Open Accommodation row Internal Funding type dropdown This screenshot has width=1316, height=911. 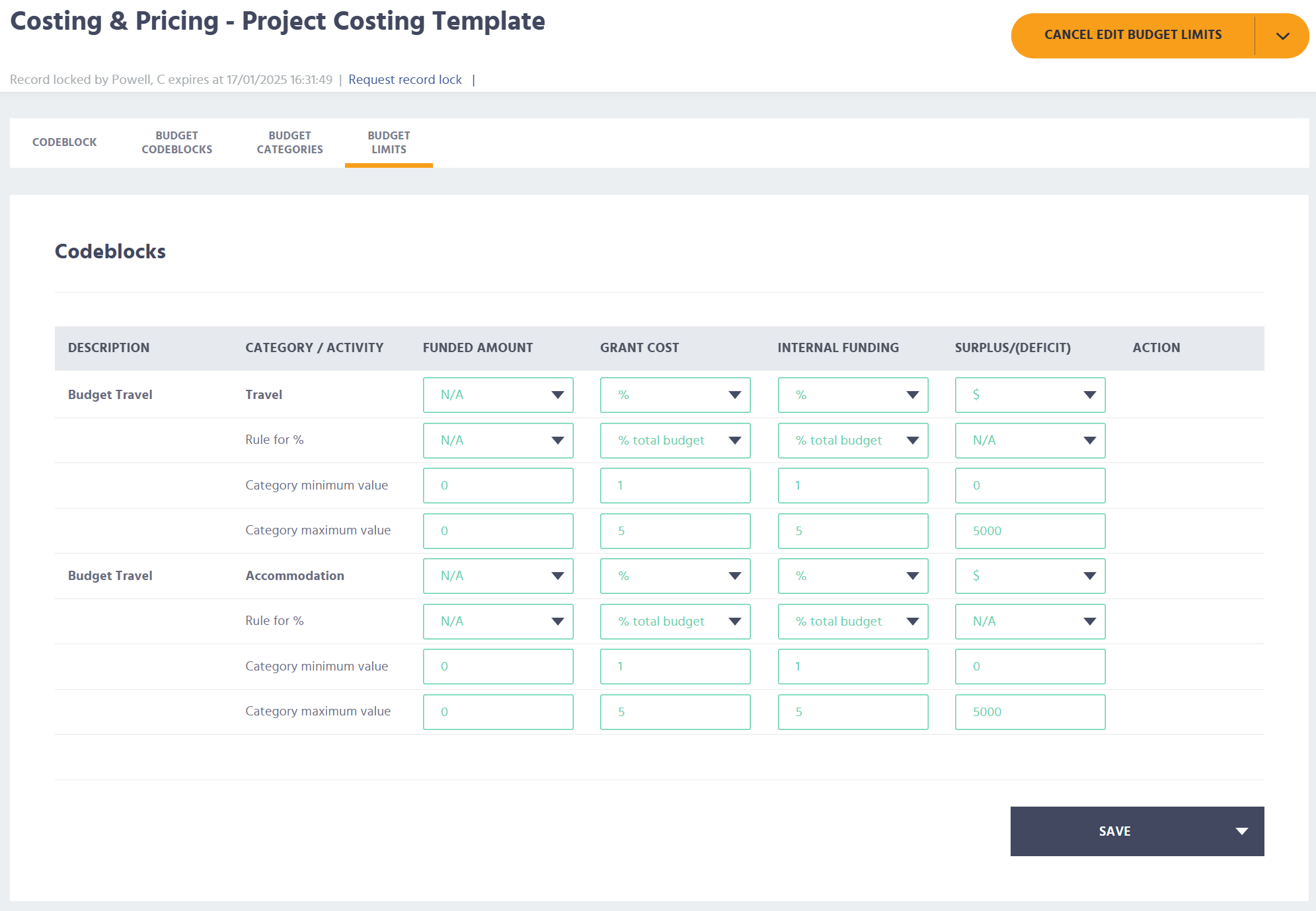click(x=853, y=576)
